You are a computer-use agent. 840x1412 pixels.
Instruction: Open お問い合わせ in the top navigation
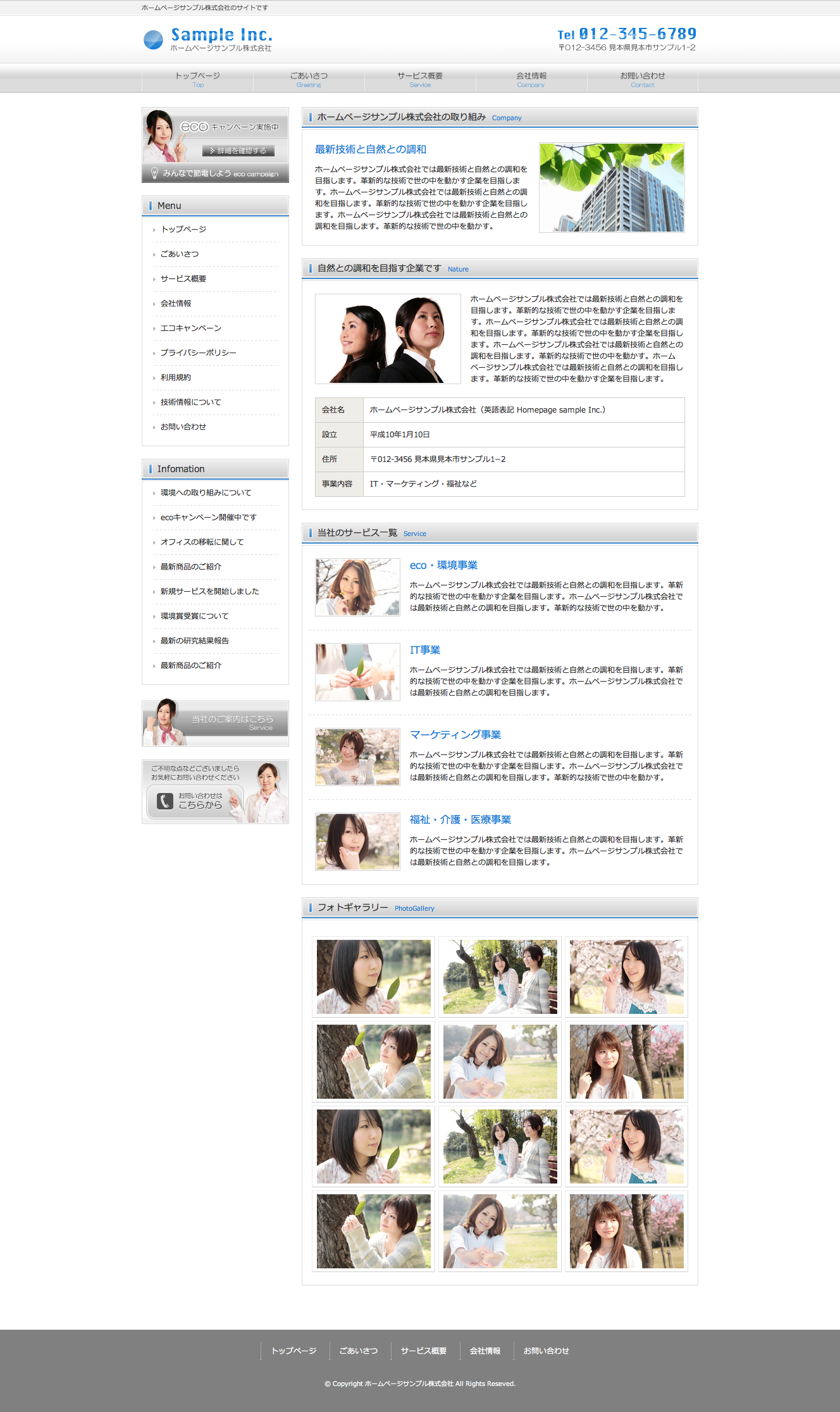click(642, 79)
